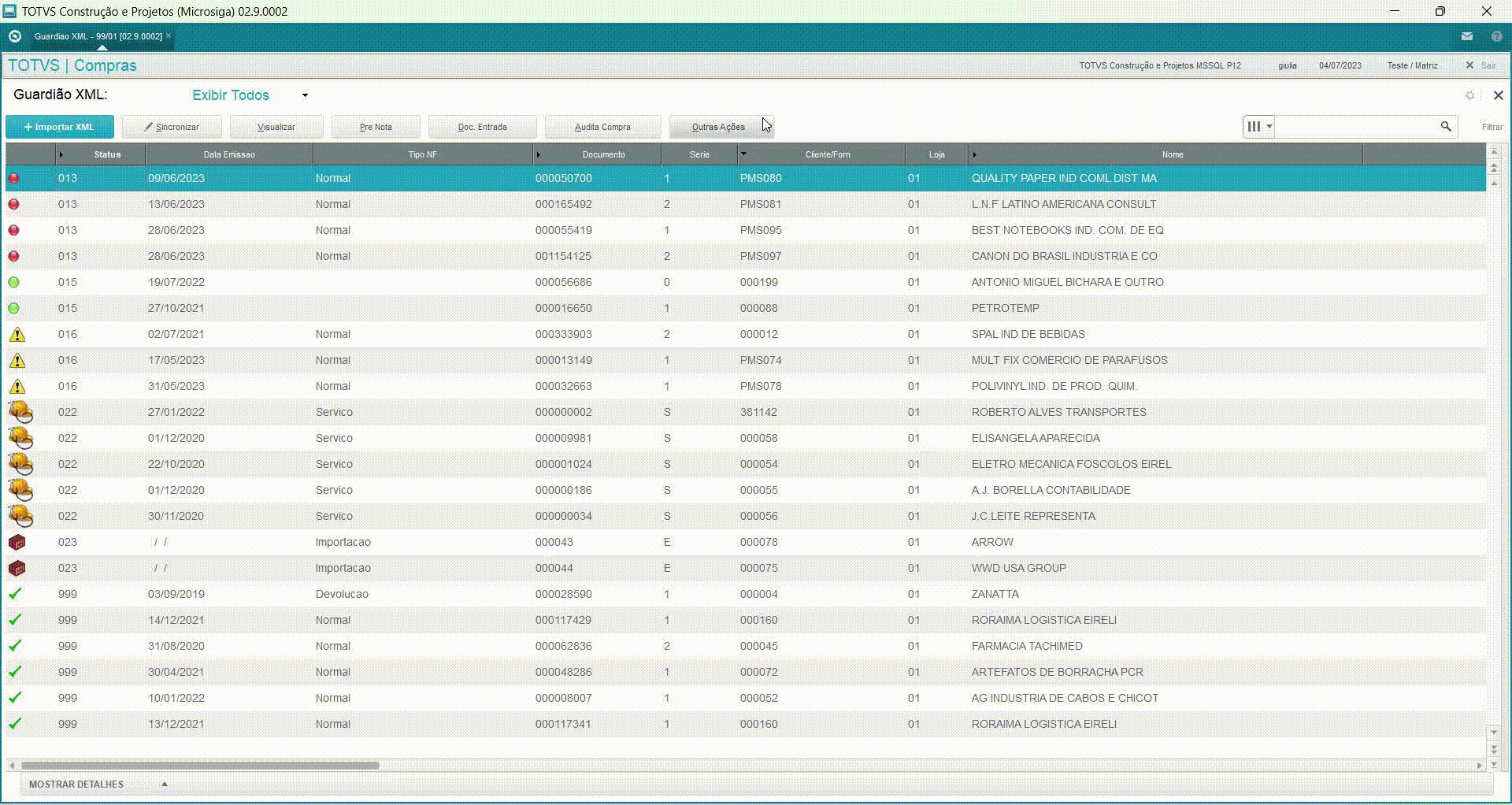Viewport: 1512px width, 805px height.
Task: Click red status icon for CANON DO BRASIL row
Action: coord(13,257)
